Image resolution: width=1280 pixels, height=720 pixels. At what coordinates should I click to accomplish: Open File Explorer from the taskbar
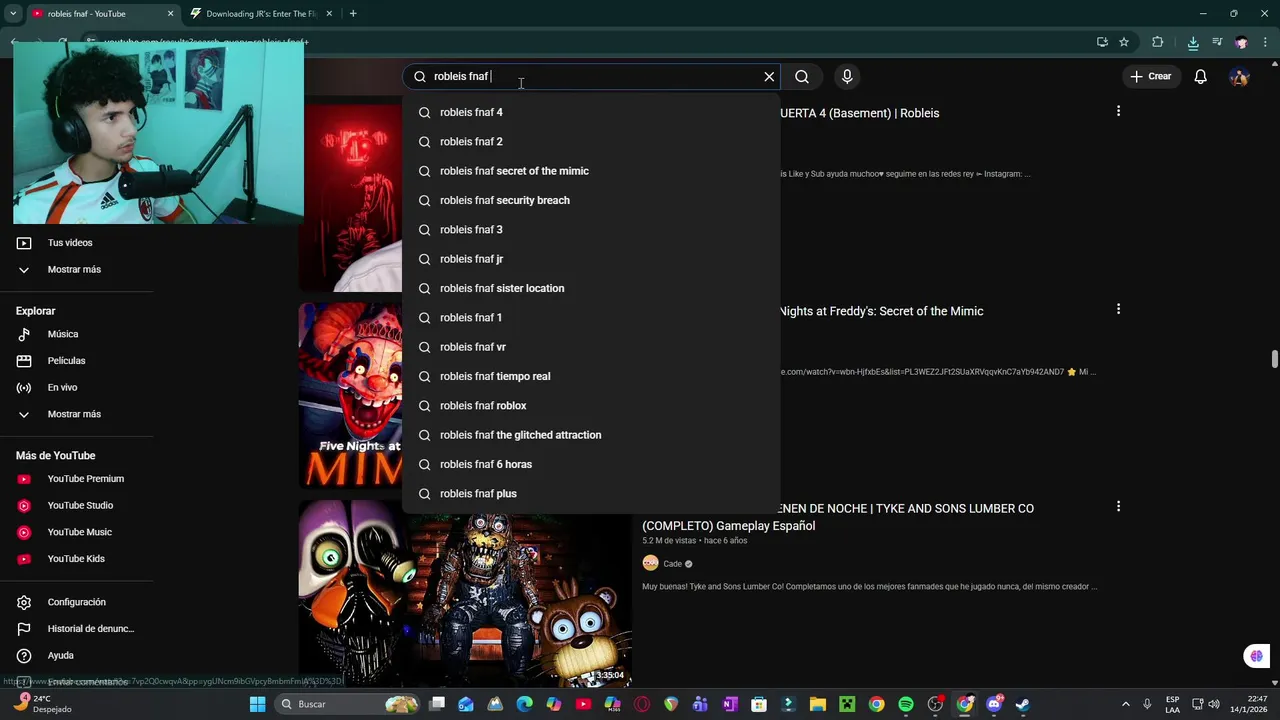(x=818, y=704)
